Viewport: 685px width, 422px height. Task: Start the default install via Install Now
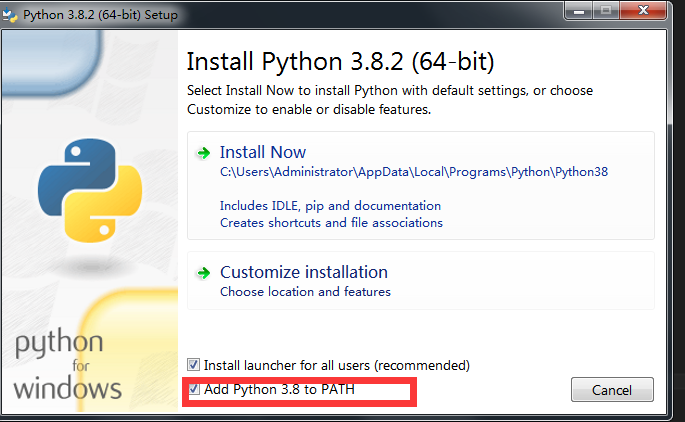point(263,153)
